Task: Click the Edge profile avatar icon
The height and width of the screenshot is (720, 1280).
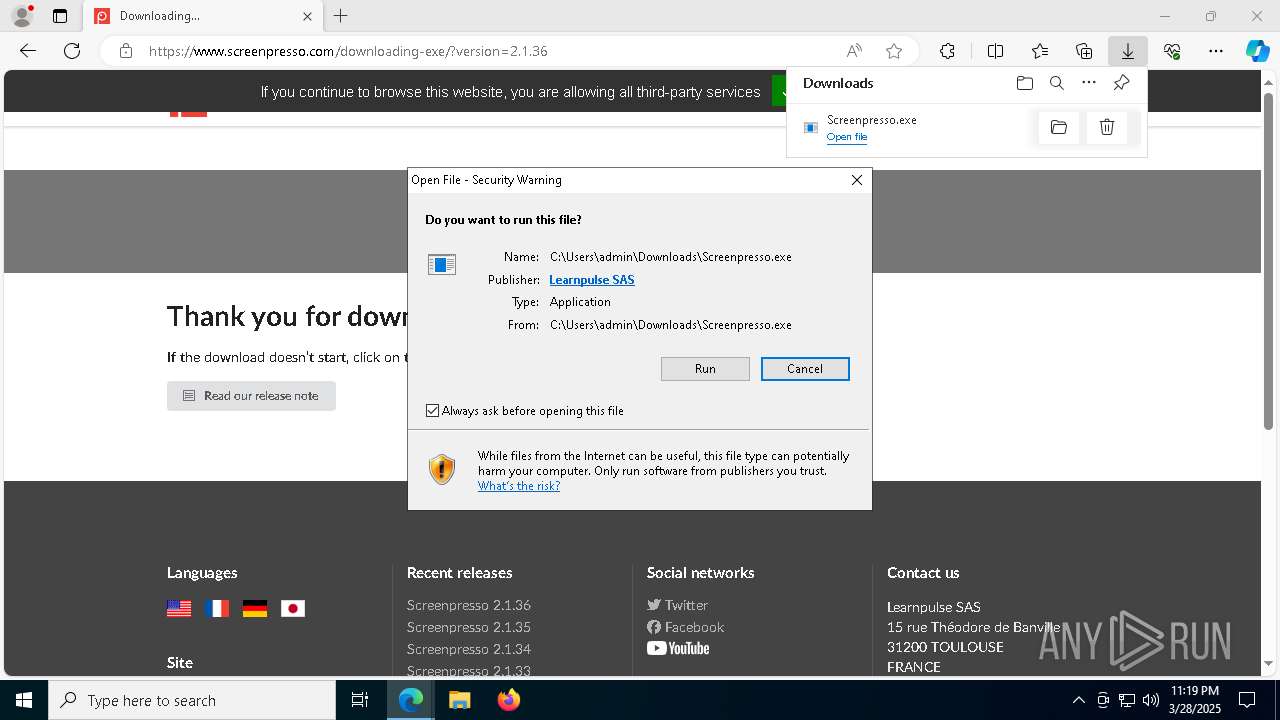Action: click(22, 16)
